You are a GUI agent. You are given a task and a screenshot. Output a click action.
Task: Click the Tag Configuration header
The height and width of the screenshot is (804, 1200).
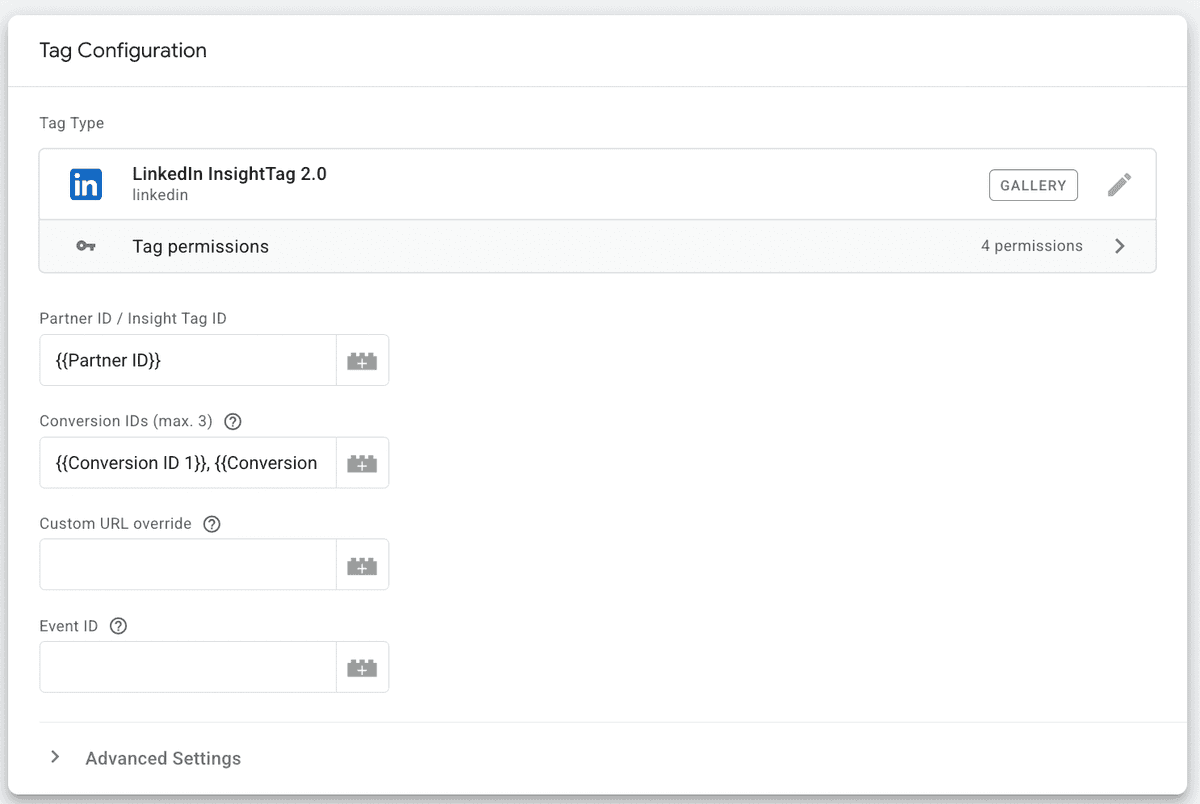pos(123,50)
